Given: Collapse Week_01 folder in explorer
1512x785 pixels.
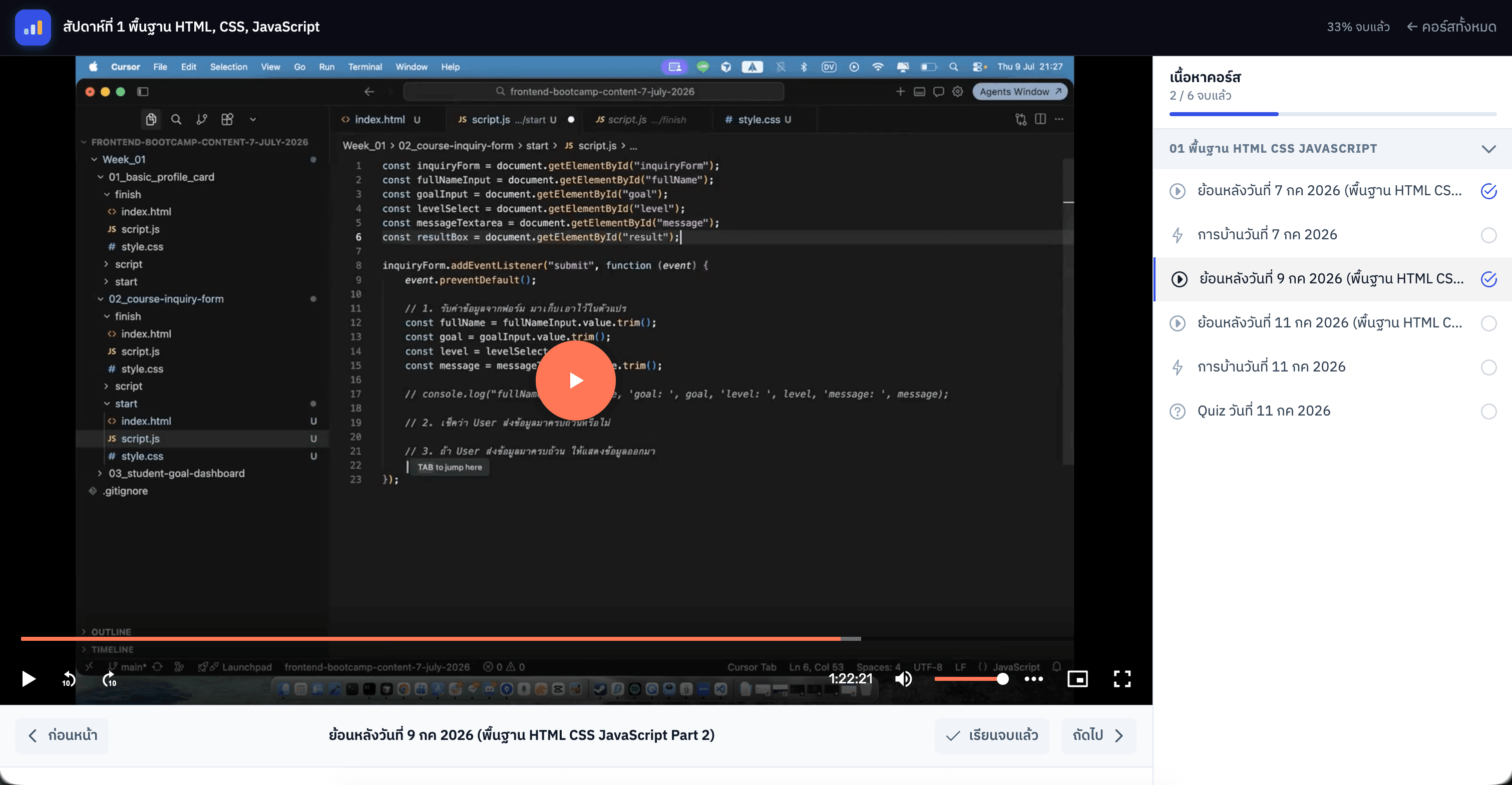Looking at the screenshot, I should click(123, 159).
